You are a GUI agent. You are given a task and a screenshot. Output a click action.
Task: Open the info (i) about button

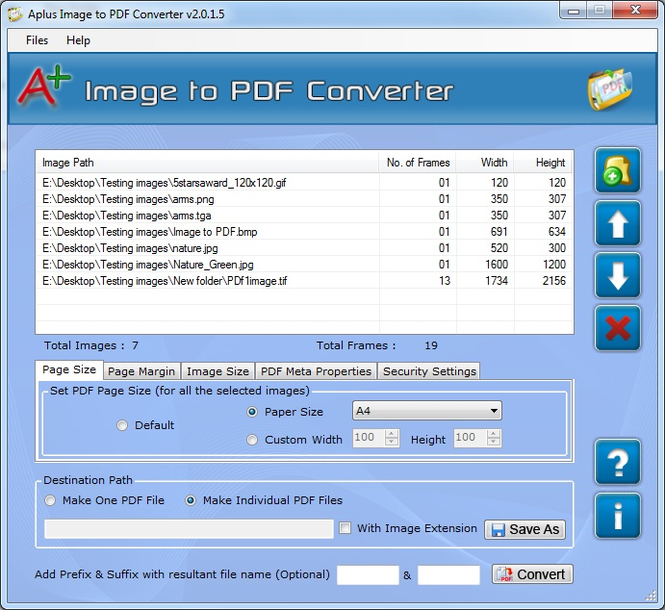pyautogui.click(x=618, y=515)
